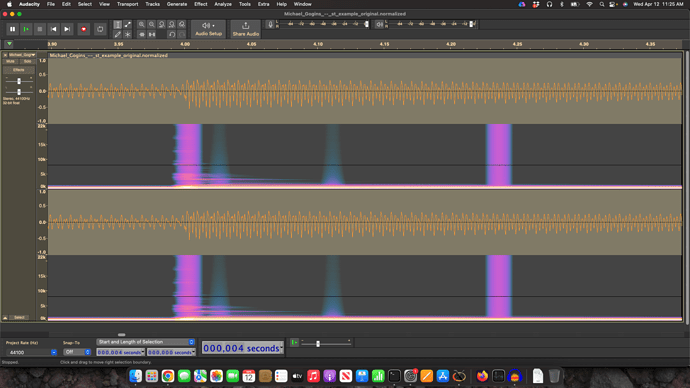Screen dimensions: 690x388
Task: Select the Draw (pencil) tool
Action: coord(117,34)
